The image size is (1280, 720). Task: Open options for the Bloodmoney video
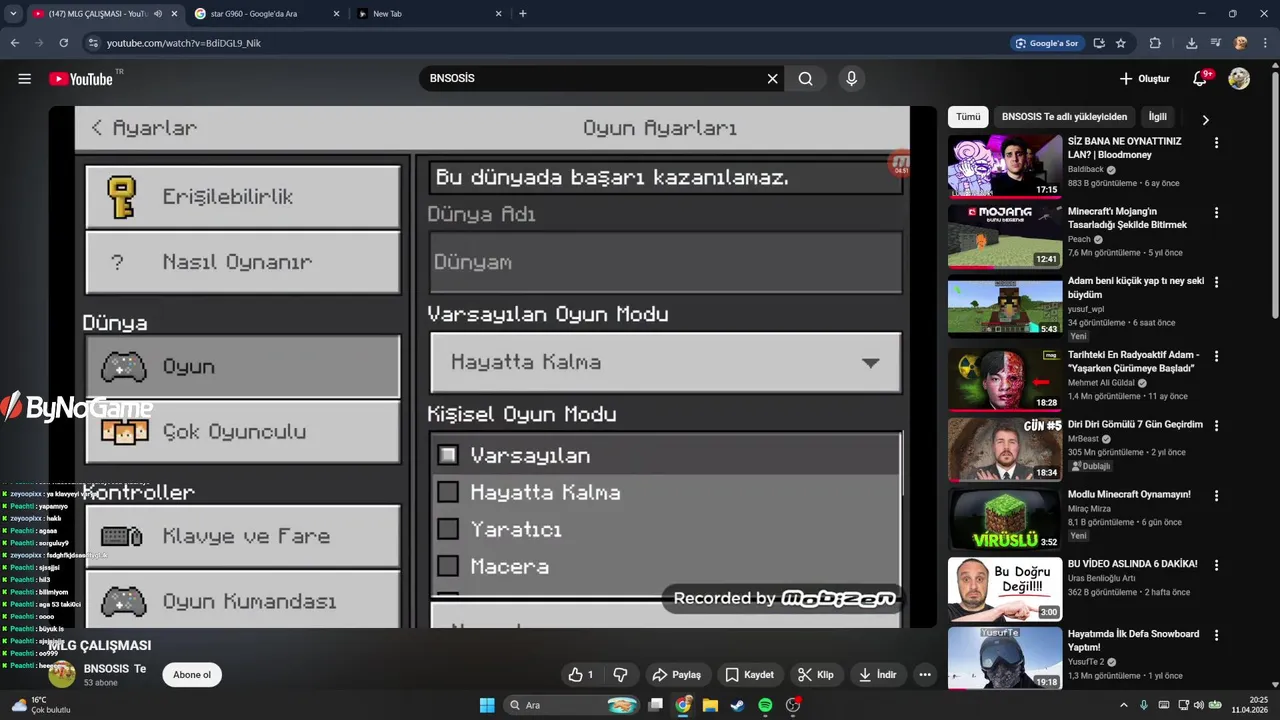pos(1216,143)
